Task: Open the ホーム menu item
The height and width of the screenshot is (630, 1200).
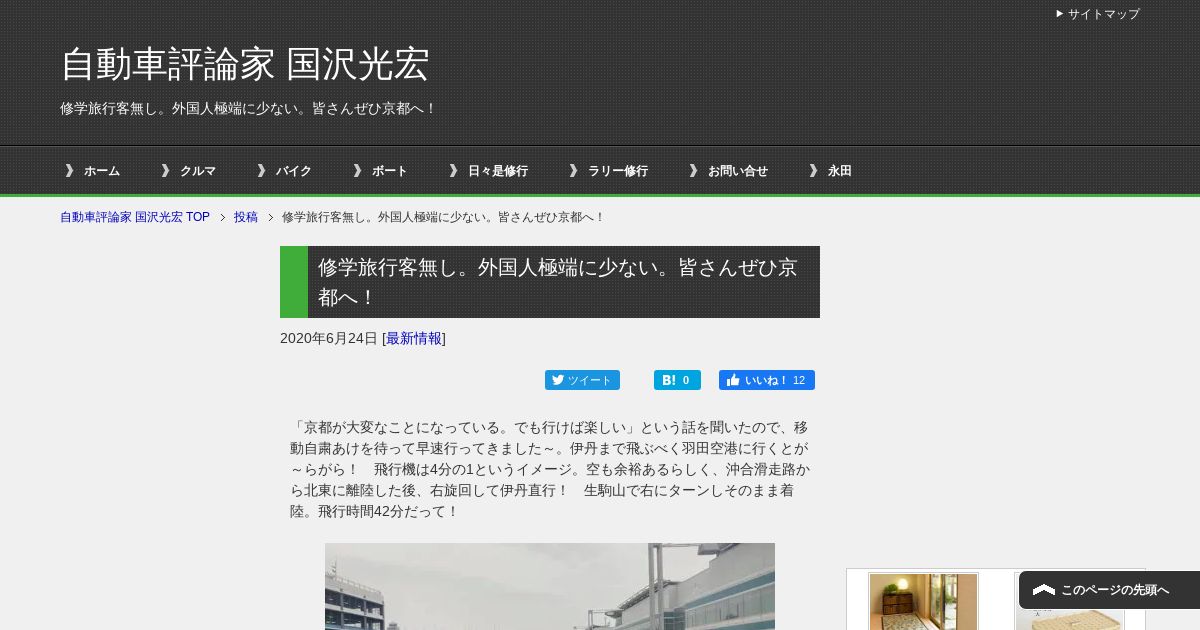Action: (x=101, y=171)
